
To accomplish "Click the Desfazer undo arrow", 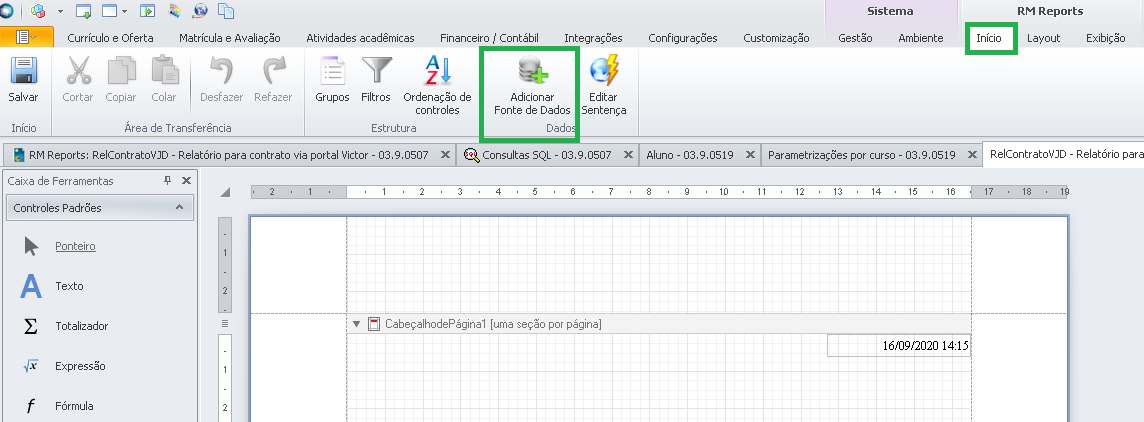I will click(x=220, y=72).
